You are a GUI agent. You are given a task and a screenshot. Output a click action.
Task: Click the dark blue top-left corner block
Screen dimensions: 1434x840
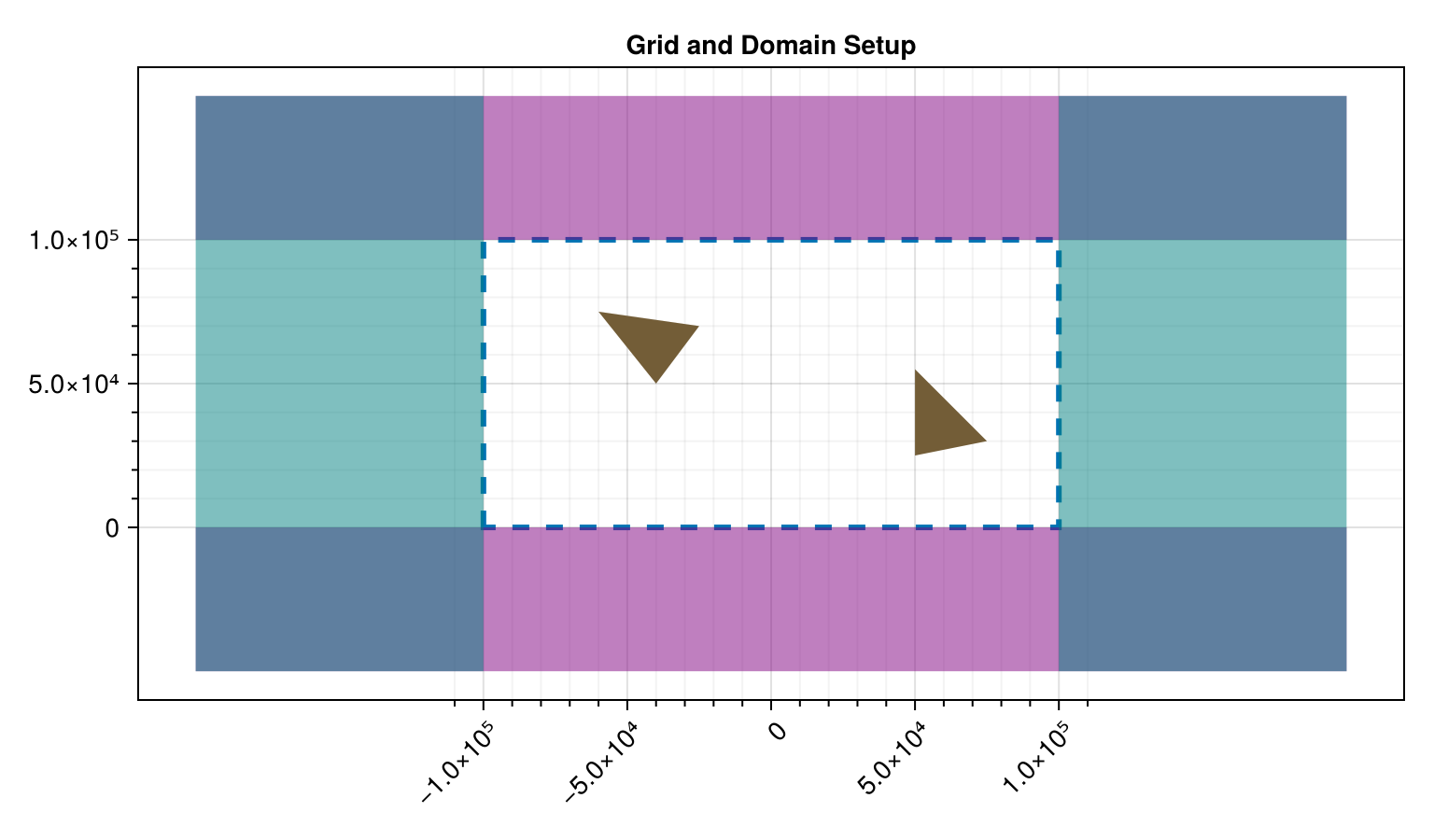tap(340, 168)
